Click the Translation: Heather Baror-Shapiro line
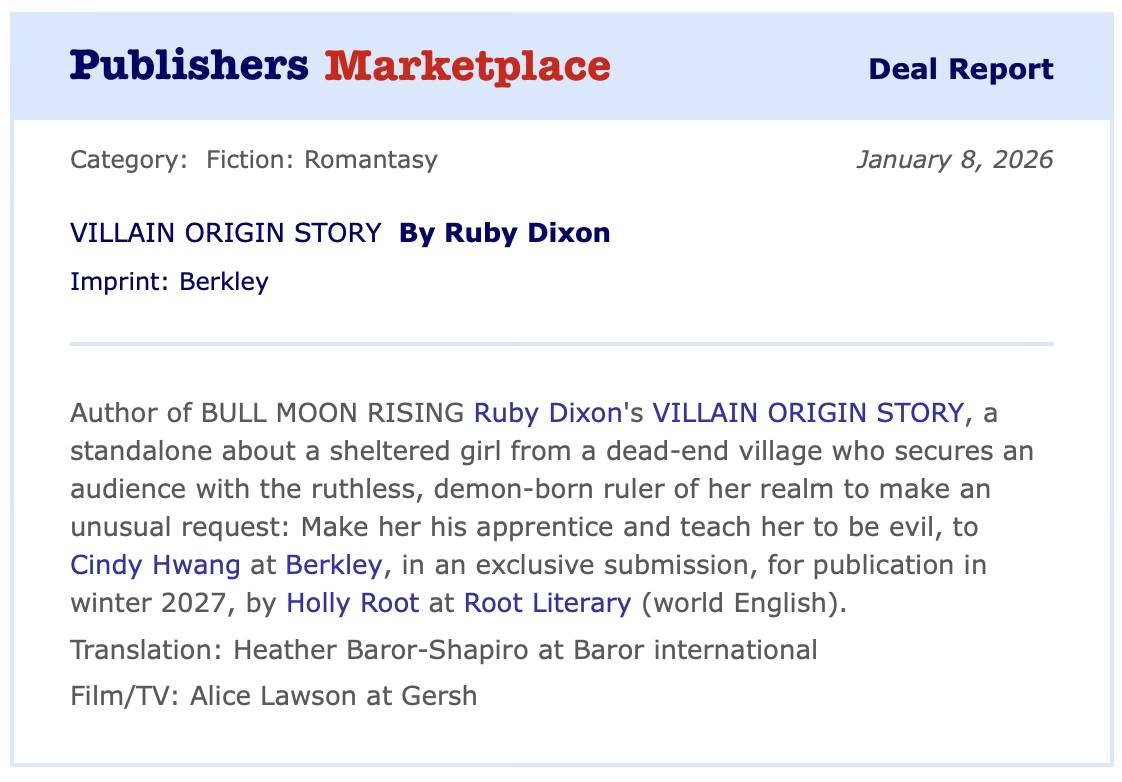 coord(443,650)
